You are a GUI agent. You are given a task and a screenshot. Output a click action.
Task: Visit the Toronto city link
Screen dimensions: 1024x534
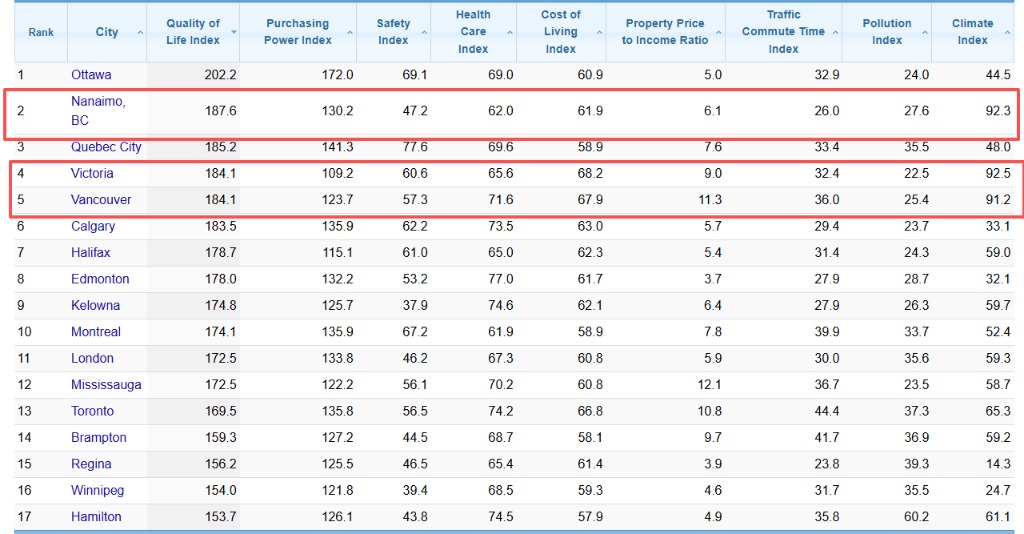(92, 411)
